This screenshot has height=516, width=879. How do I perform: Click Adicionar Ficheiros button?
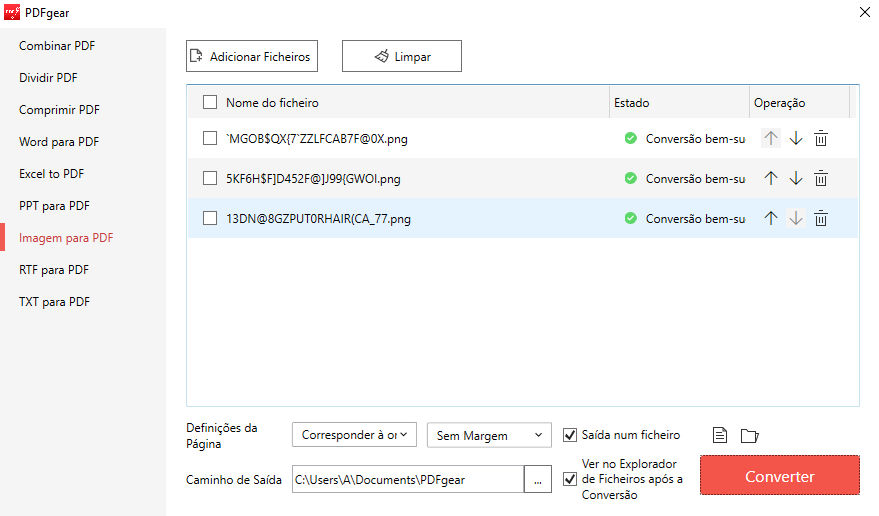[x=252, y=56]
